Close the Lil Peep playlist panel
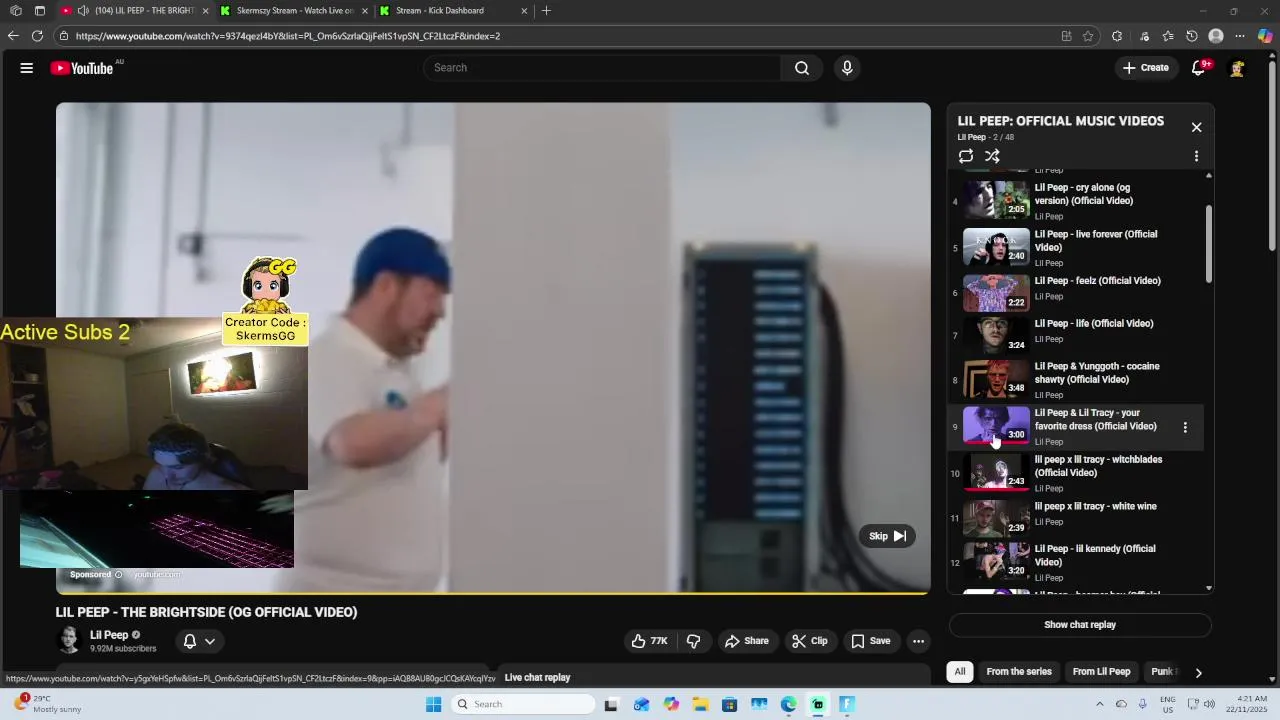 tap(1196, 127)
